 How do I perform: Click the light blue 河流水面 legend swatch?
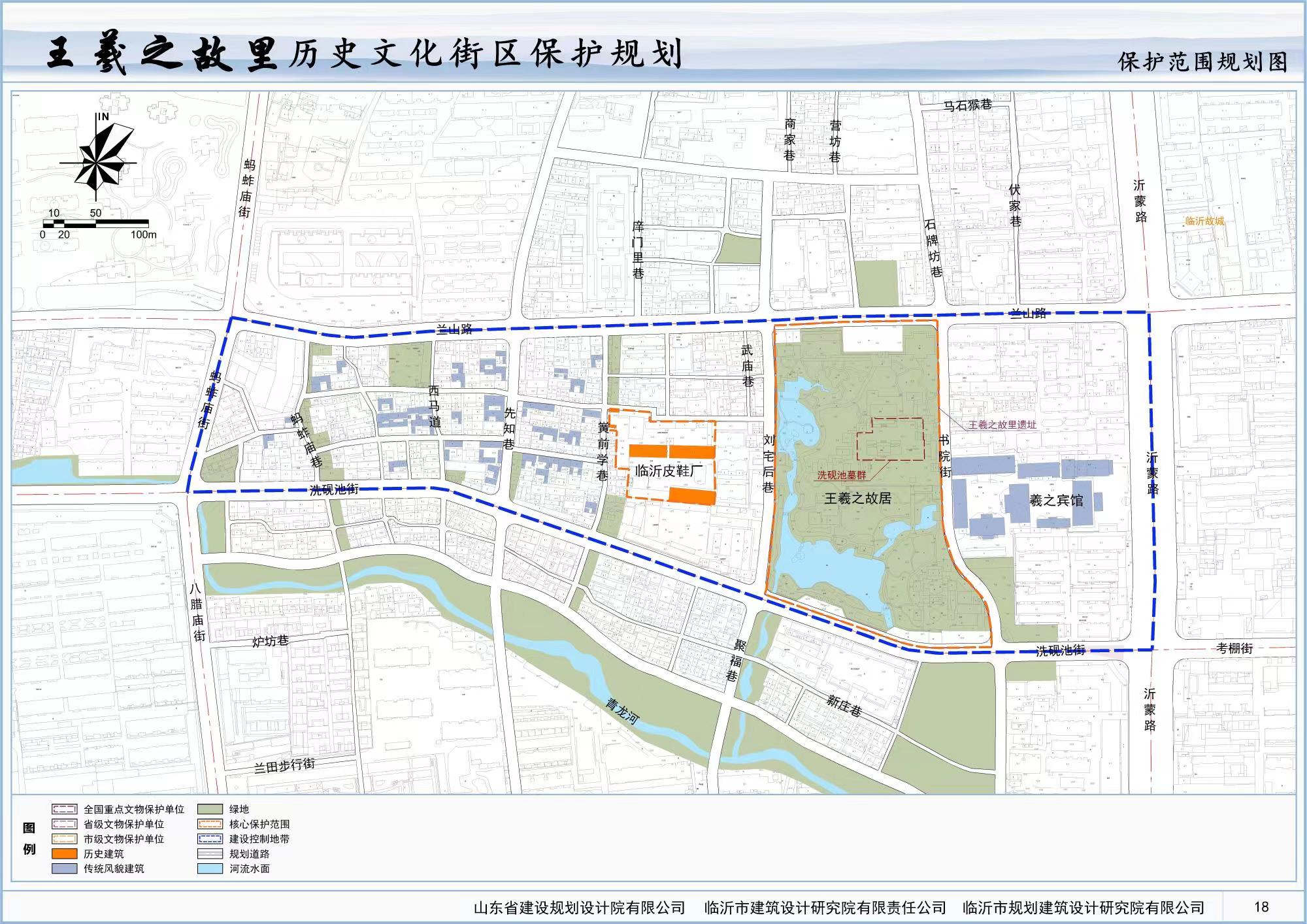(x=210, y=868)
